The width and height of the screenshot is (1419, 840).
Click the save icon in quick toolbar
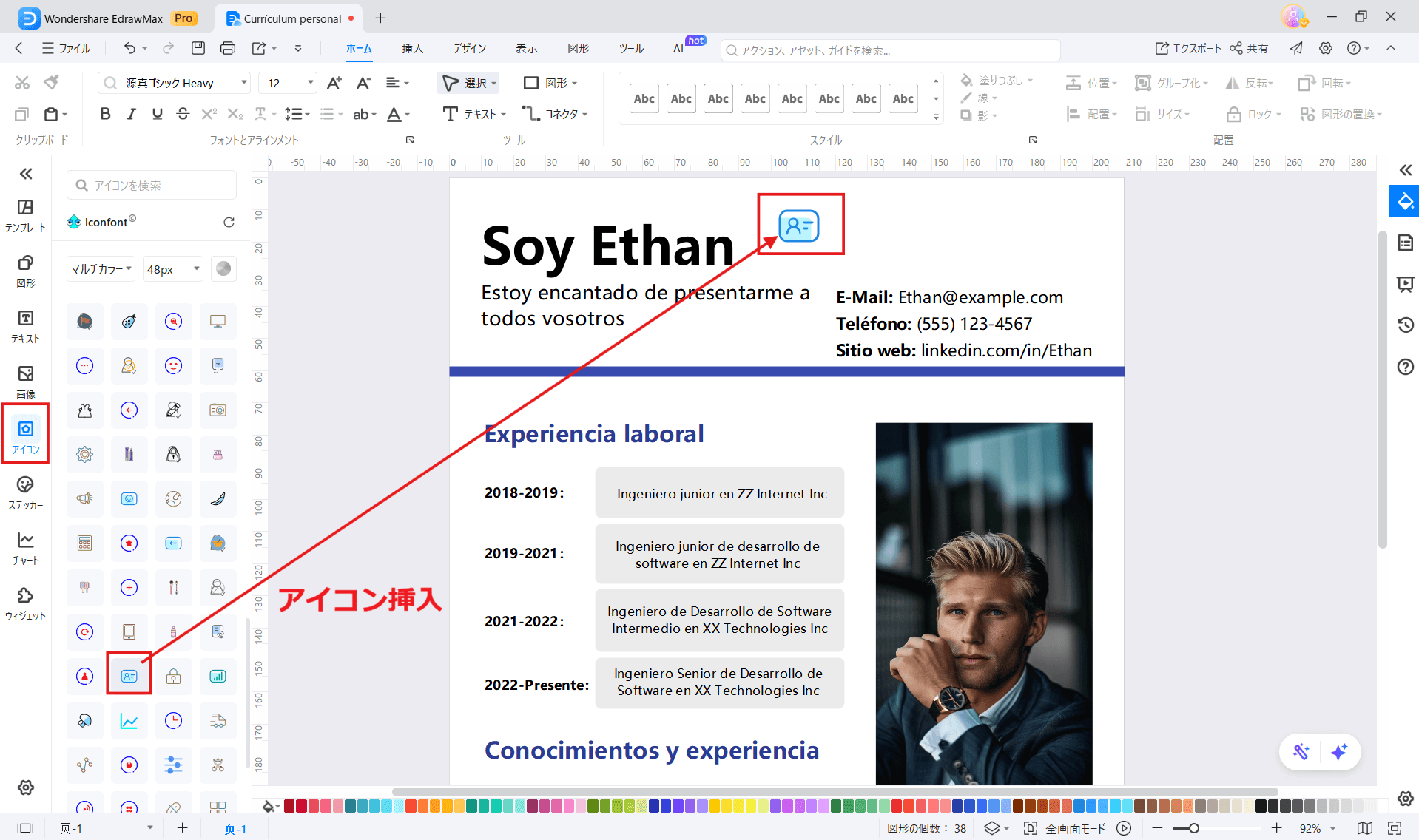(x=198, y=49)
